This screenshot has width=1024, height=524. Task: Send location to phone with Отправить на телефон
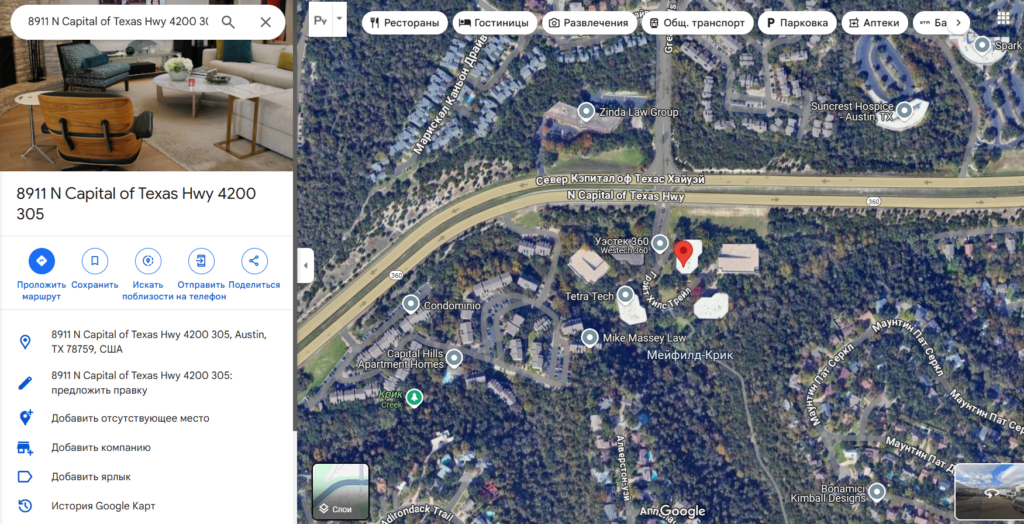pos(201,261)
